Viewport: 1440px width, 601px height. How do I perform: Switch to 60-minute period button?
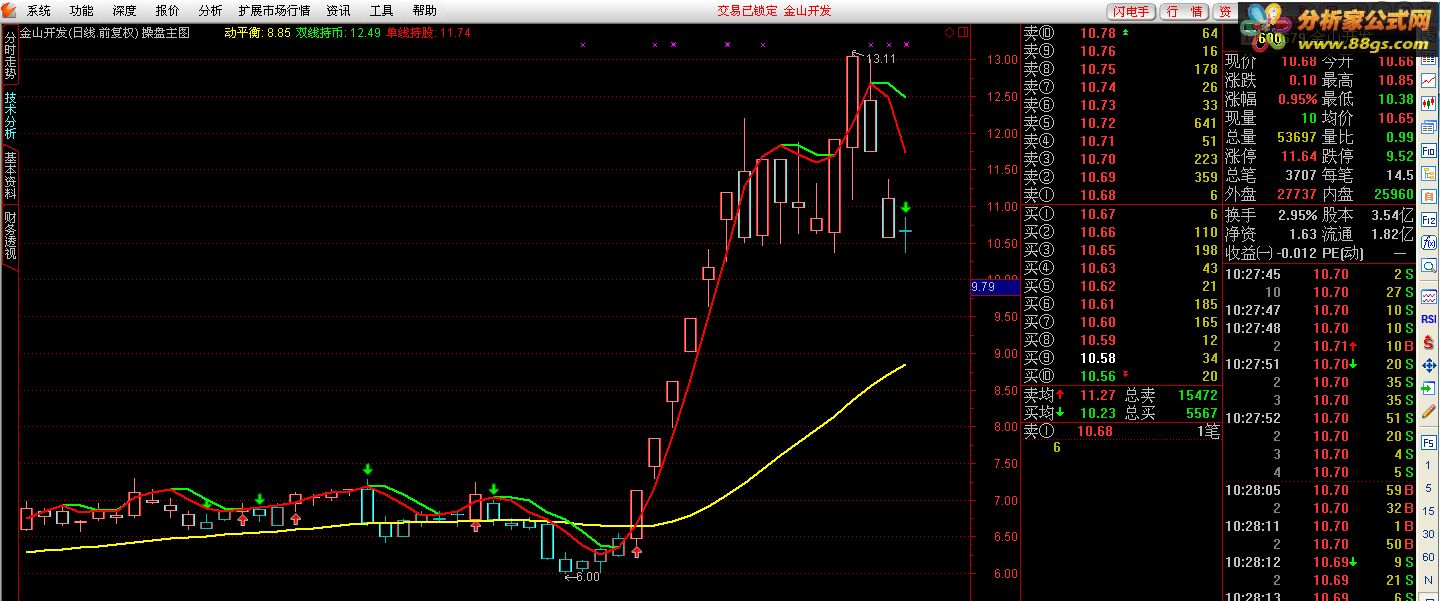point(1429,555)
